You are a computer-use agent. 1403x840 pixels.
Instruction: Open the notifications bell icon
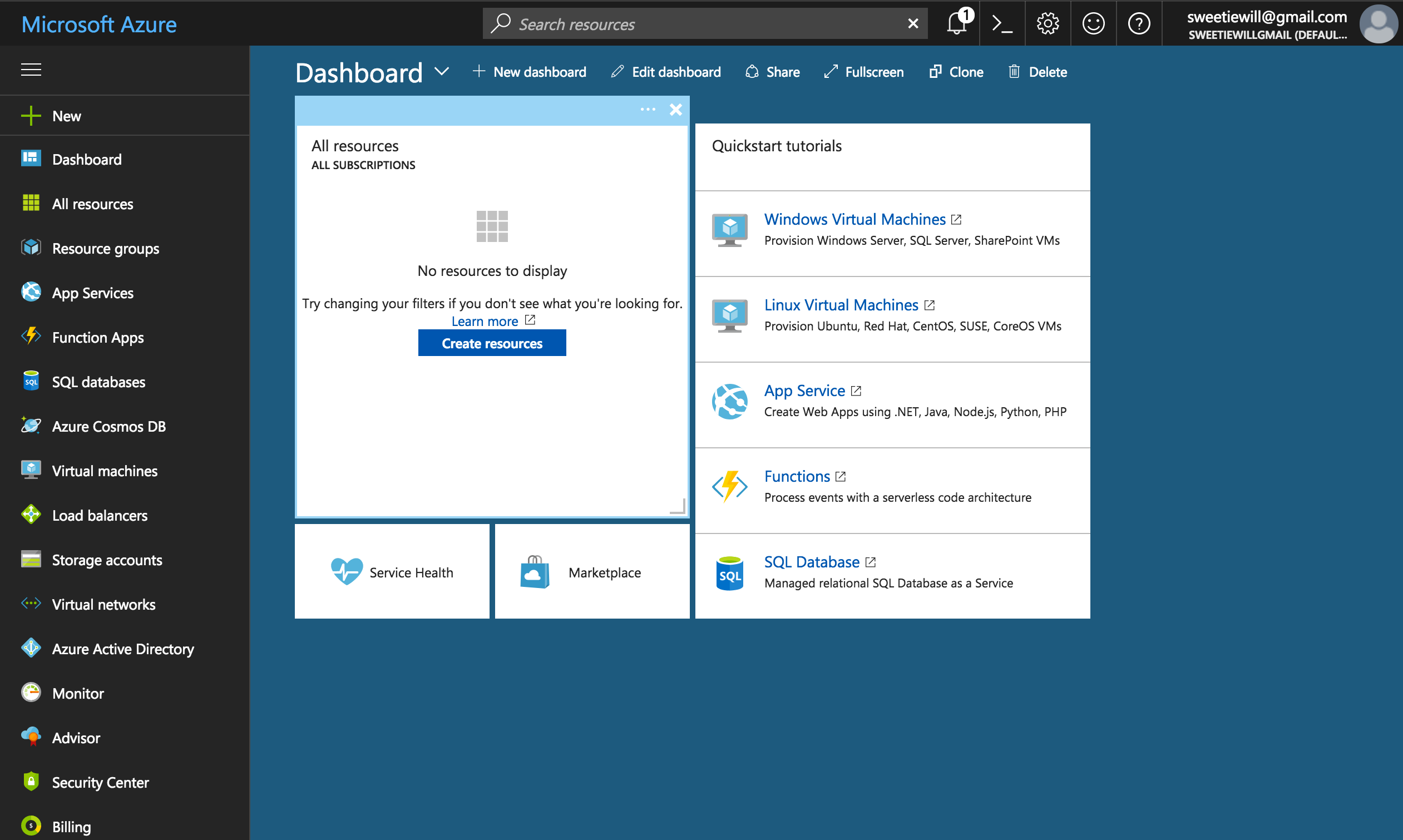pos(957,23)
